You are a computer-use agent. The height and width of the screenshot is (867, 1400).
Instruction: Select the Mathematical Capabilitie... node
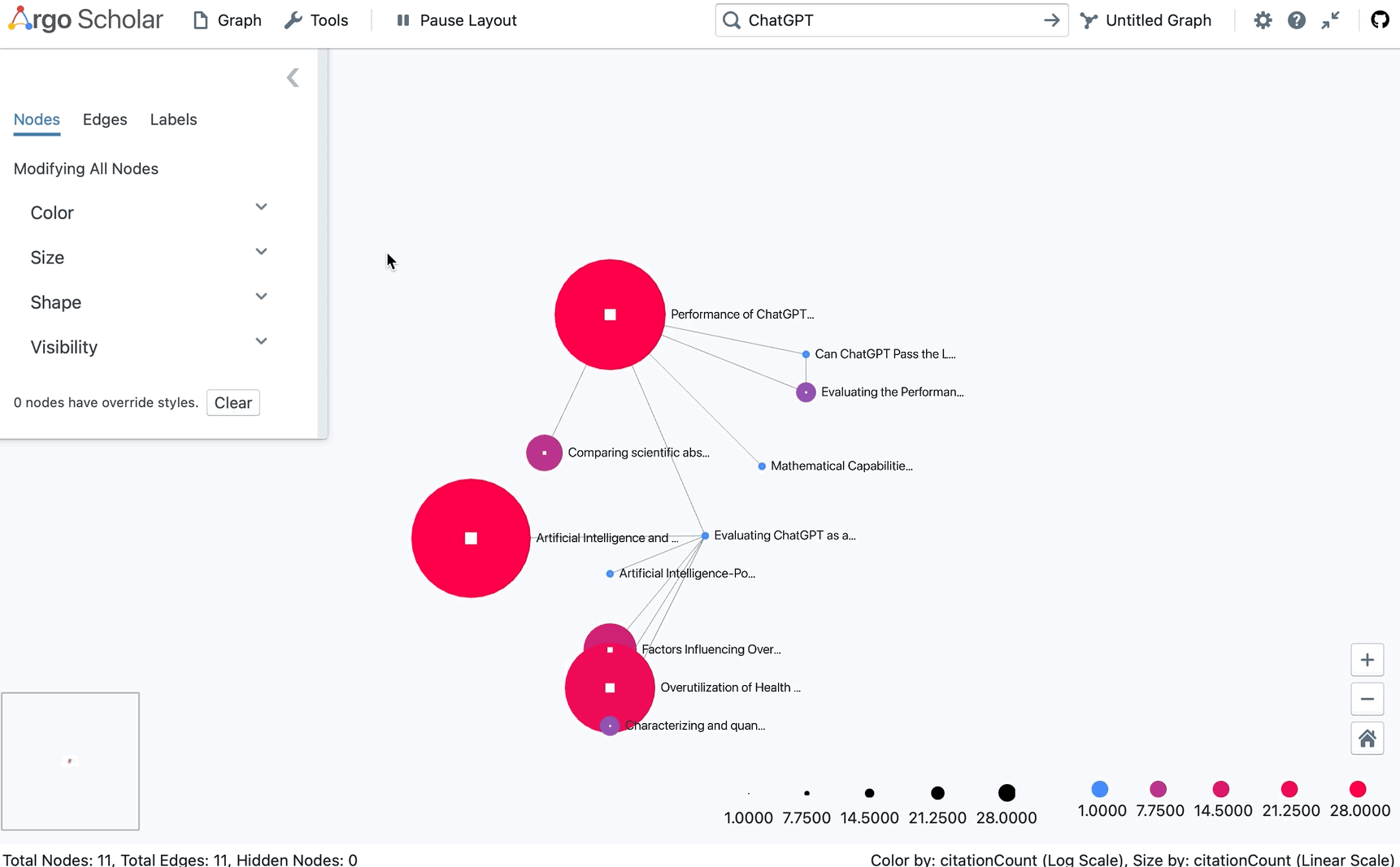click(x=762, y=466)
